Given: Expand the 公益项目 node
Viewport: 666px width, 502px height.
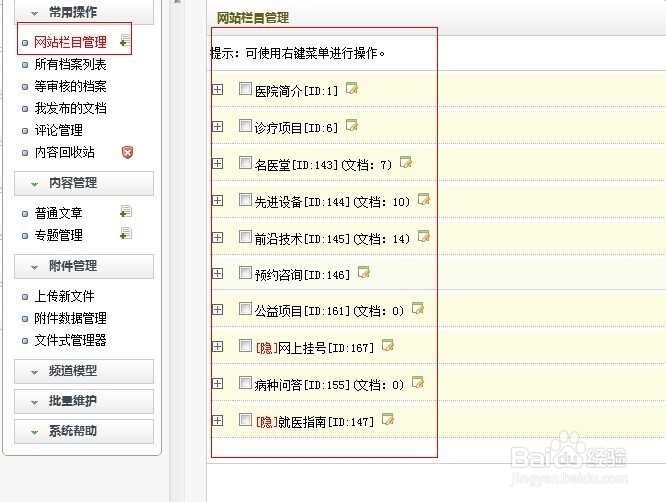Looking at the screenshot, I should pyautogui.click(x=217, y=309).
